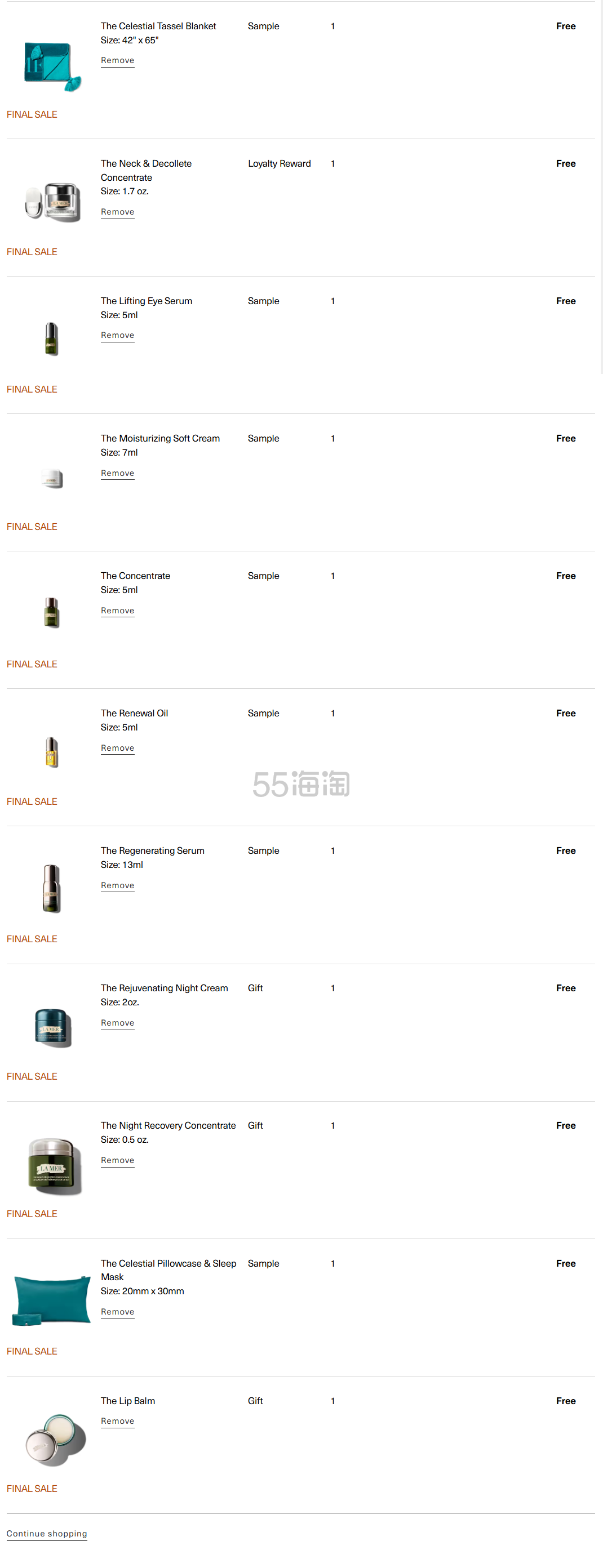Open the Rejuvenating Night Cream title link

coord(165,988)
